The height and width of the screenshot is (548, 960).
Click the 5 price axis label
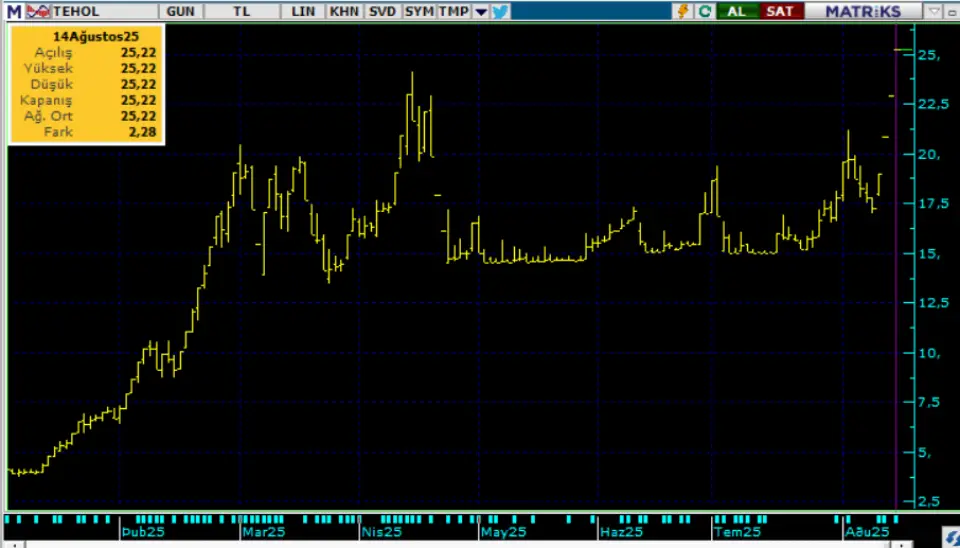[x=925, y=453]
